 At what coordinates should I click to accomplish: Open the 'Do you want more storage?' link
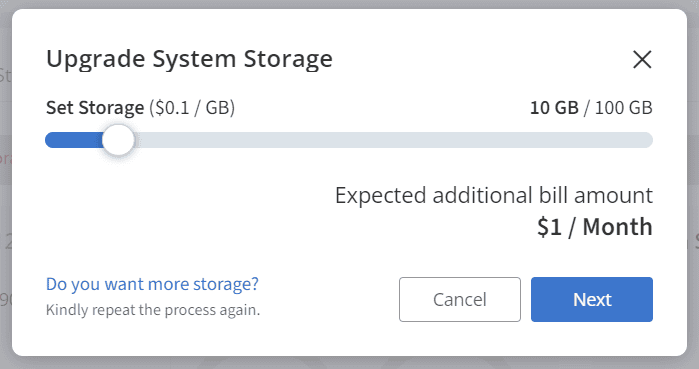[x=152, y=284]
